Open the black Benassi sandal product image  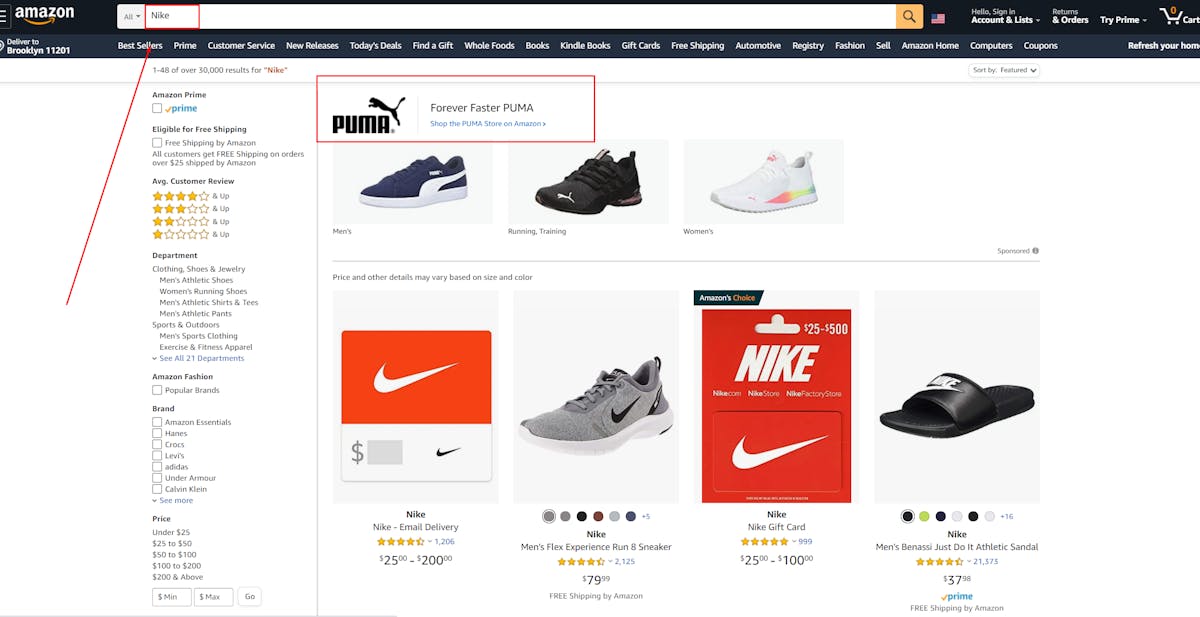point(957,398)
